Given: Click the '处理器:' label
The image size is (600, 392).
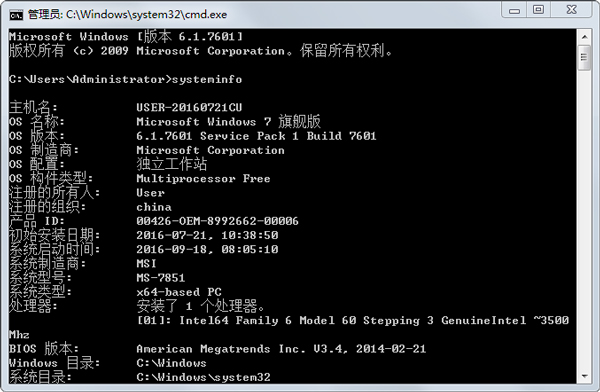Looking at the screenshot, I should tap(33, 306).
